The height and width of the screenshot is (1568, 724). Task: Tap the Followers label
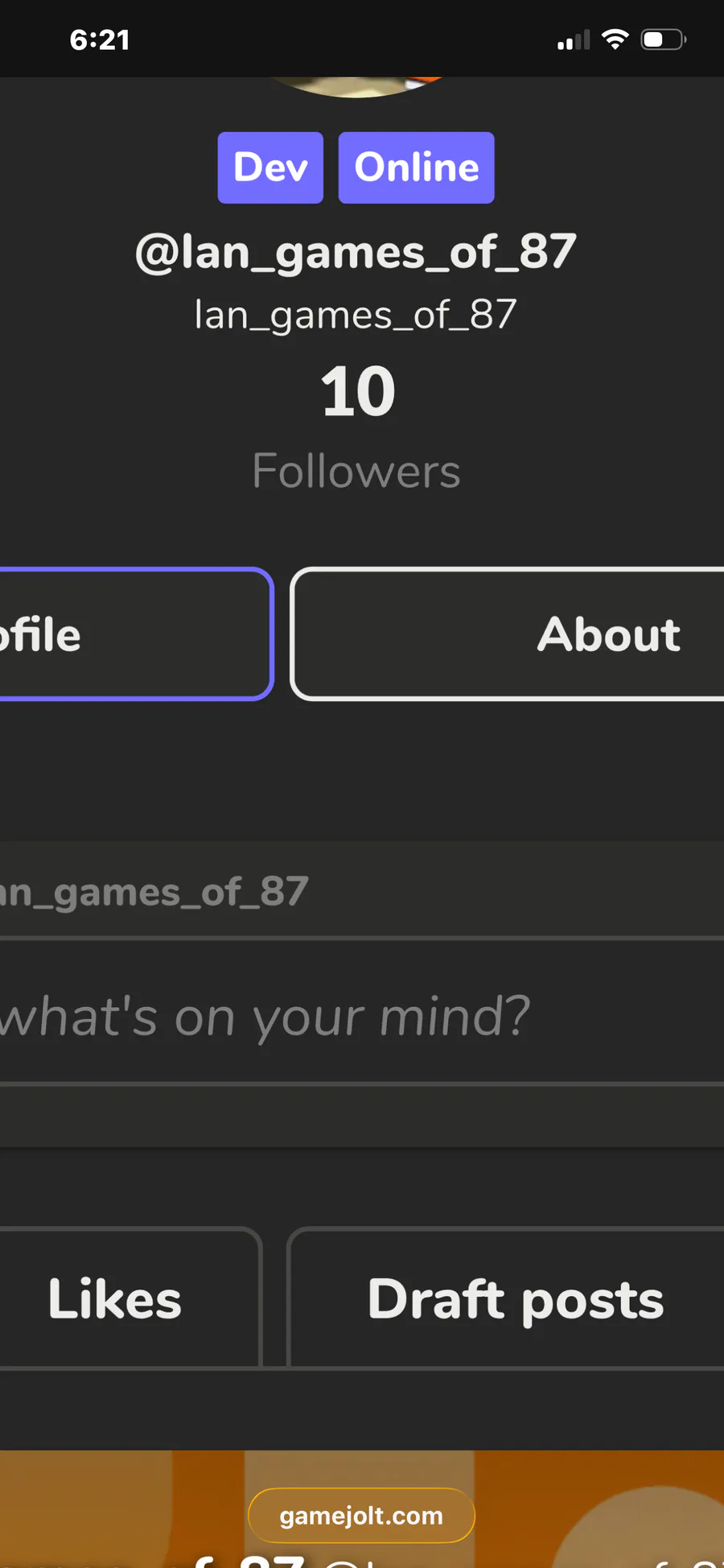356,471
